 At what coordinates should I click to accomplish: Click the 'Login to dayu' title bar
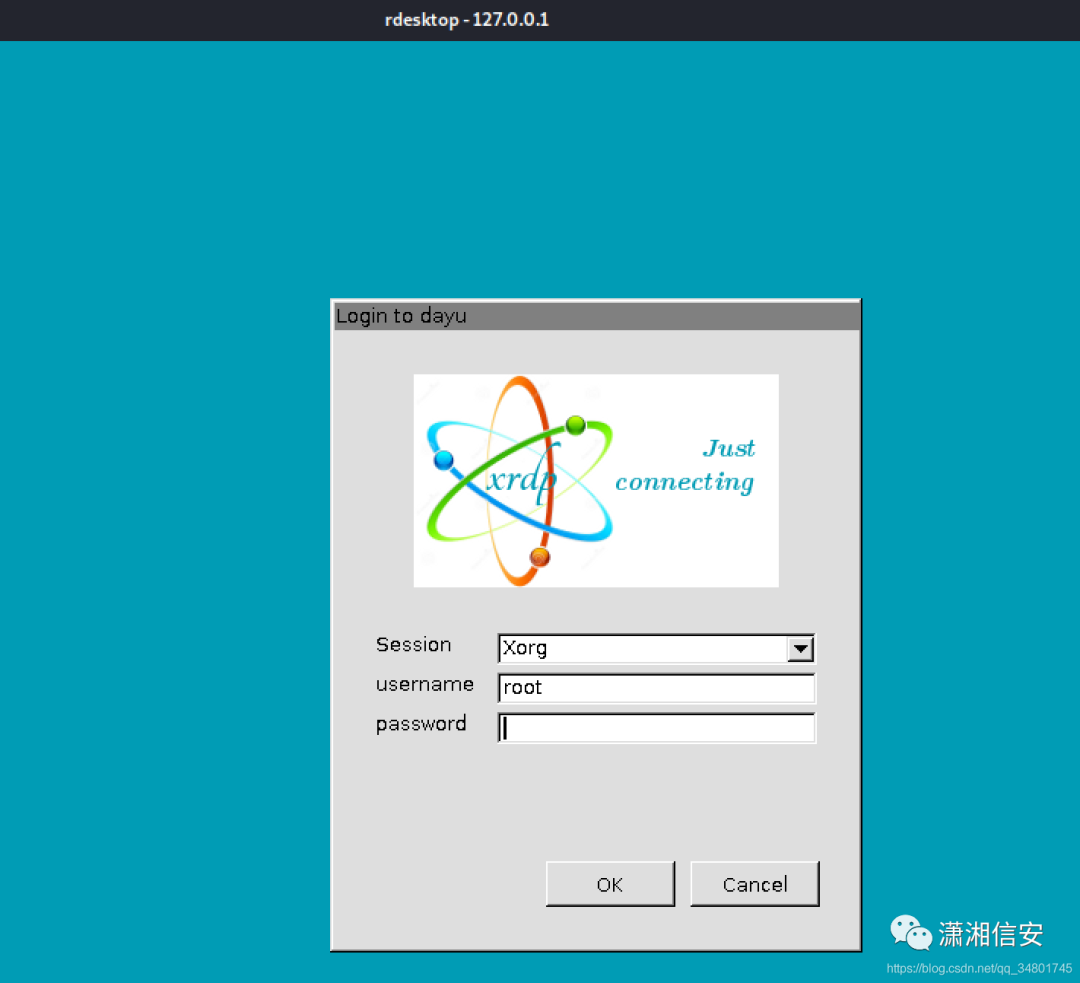click(x=596, y=316)
